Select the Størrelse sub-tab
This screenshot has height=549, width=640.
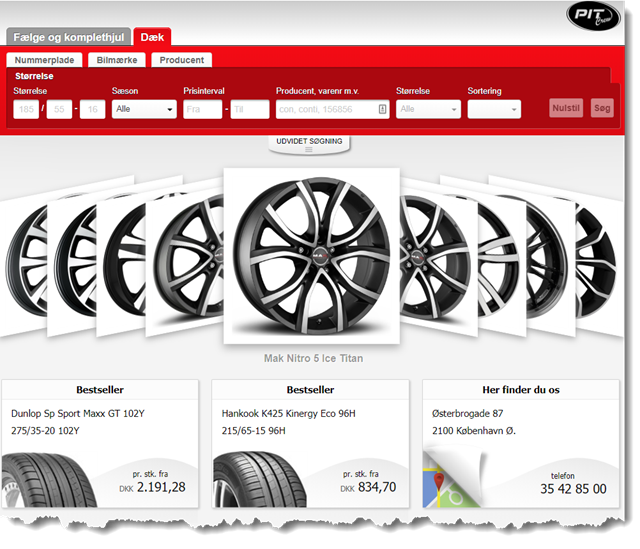pos(34,76)
